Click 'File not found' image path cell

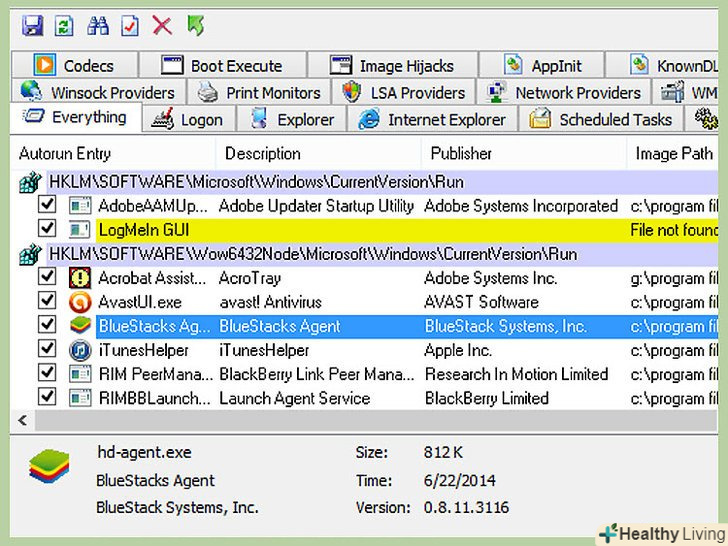point(674,230)
